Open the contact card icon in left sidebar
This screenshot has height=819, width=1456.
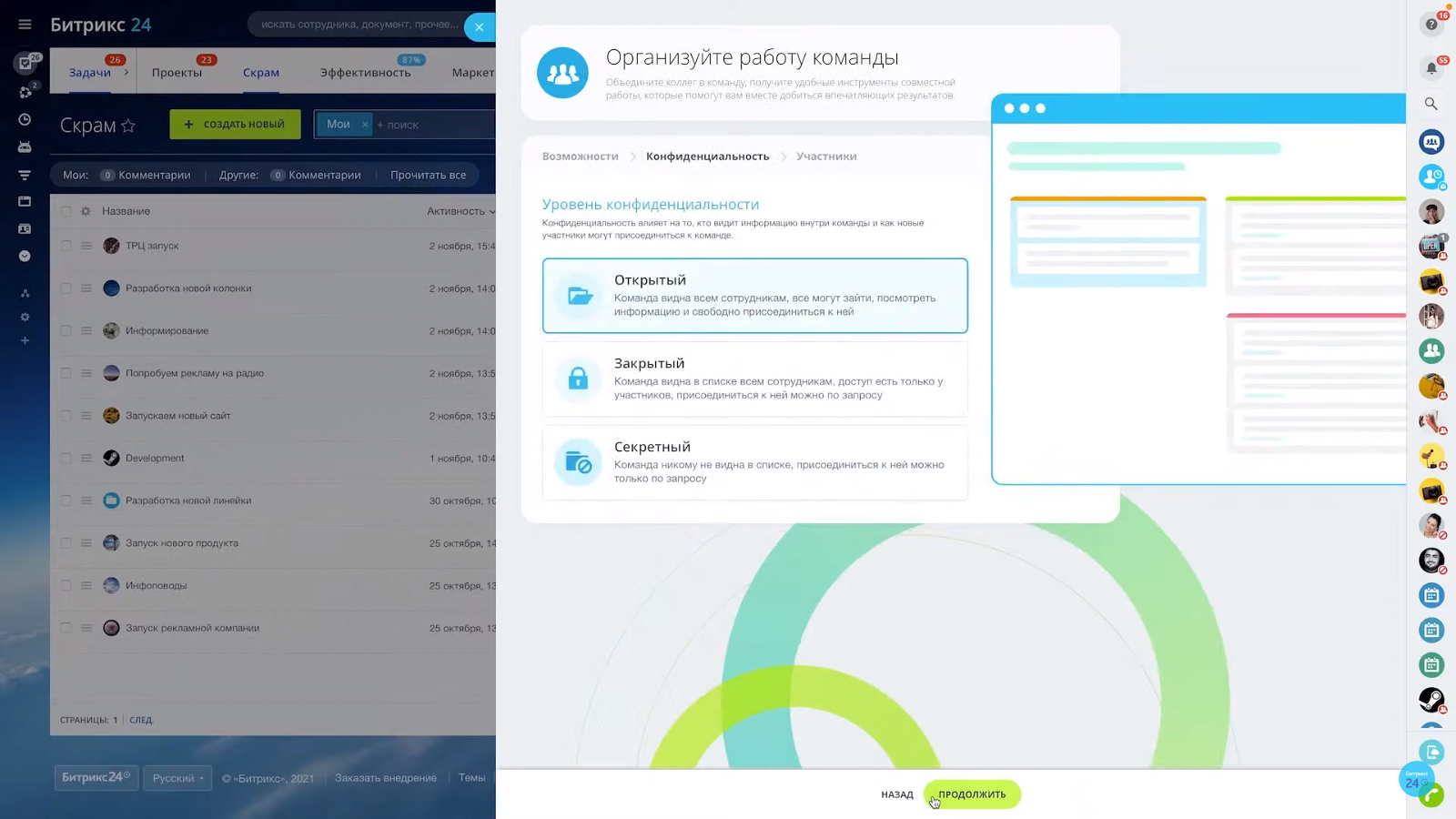point(25,229)
